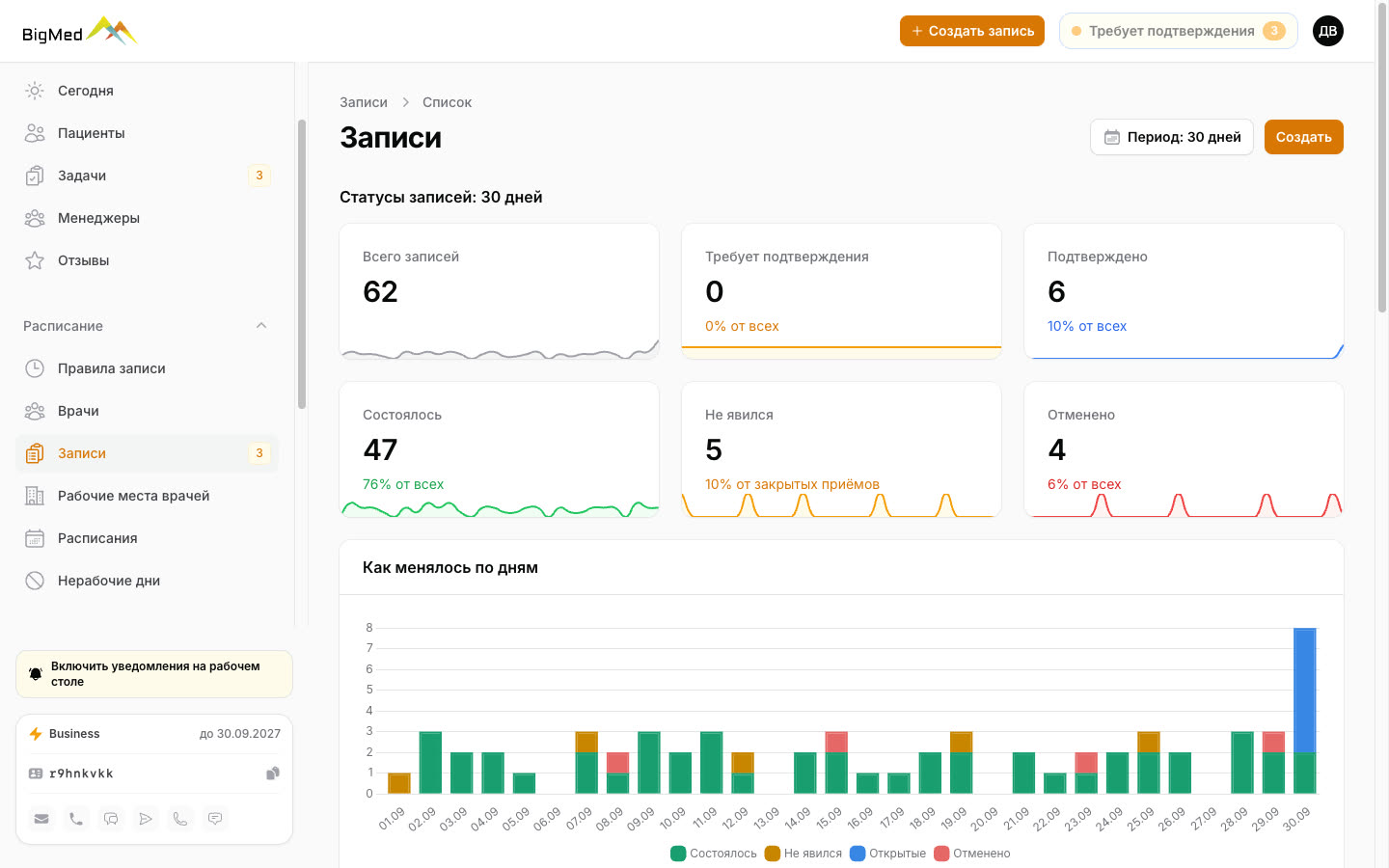The image size is (1389, 868).
Task: Click the paper plane send icon
Action: [x=146, y=819]
